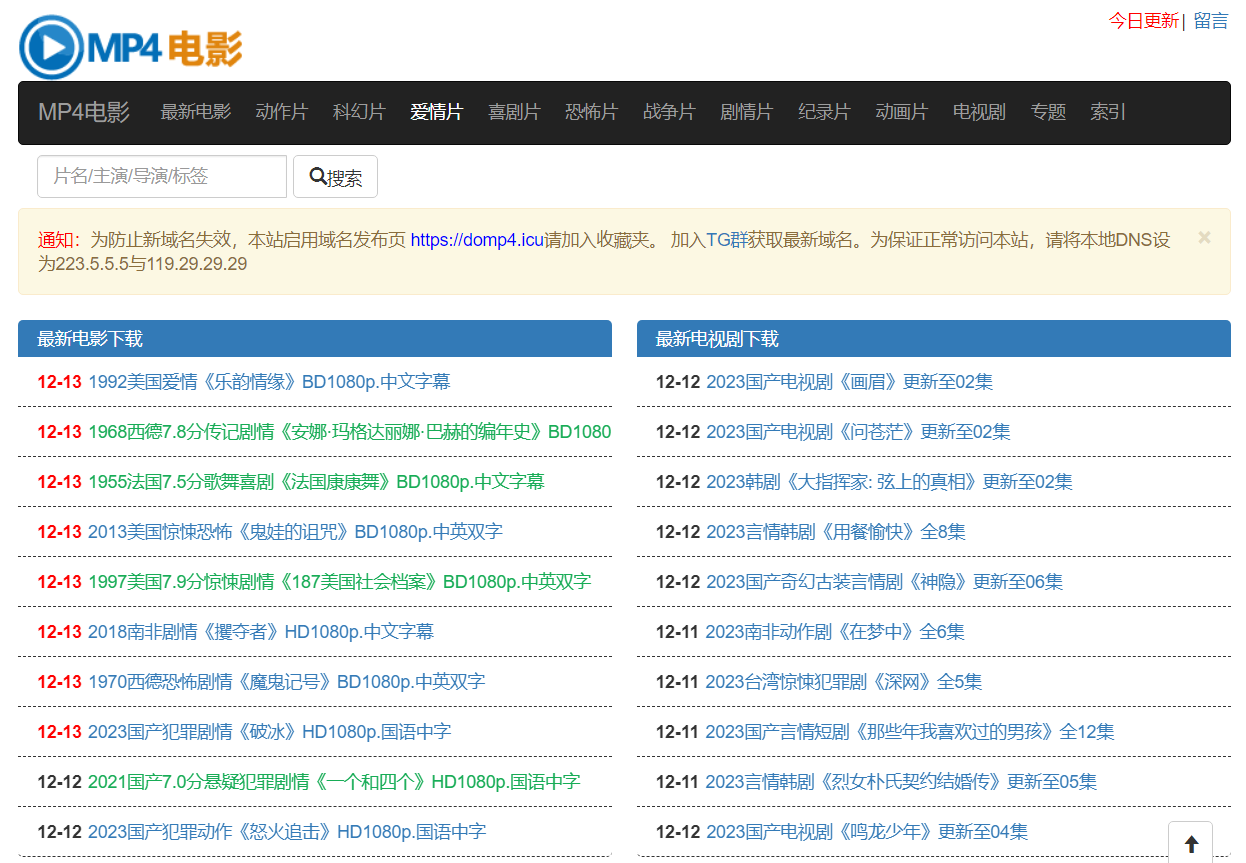Click the back-to-top arrow icon
Screen dimensions: 1246x863
1190,841
